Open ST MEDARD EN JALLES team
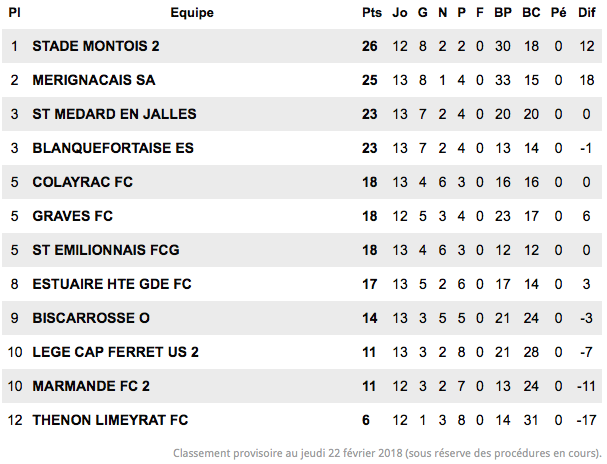The width and height of the screenshot is (607, 464). pos(114,114)
